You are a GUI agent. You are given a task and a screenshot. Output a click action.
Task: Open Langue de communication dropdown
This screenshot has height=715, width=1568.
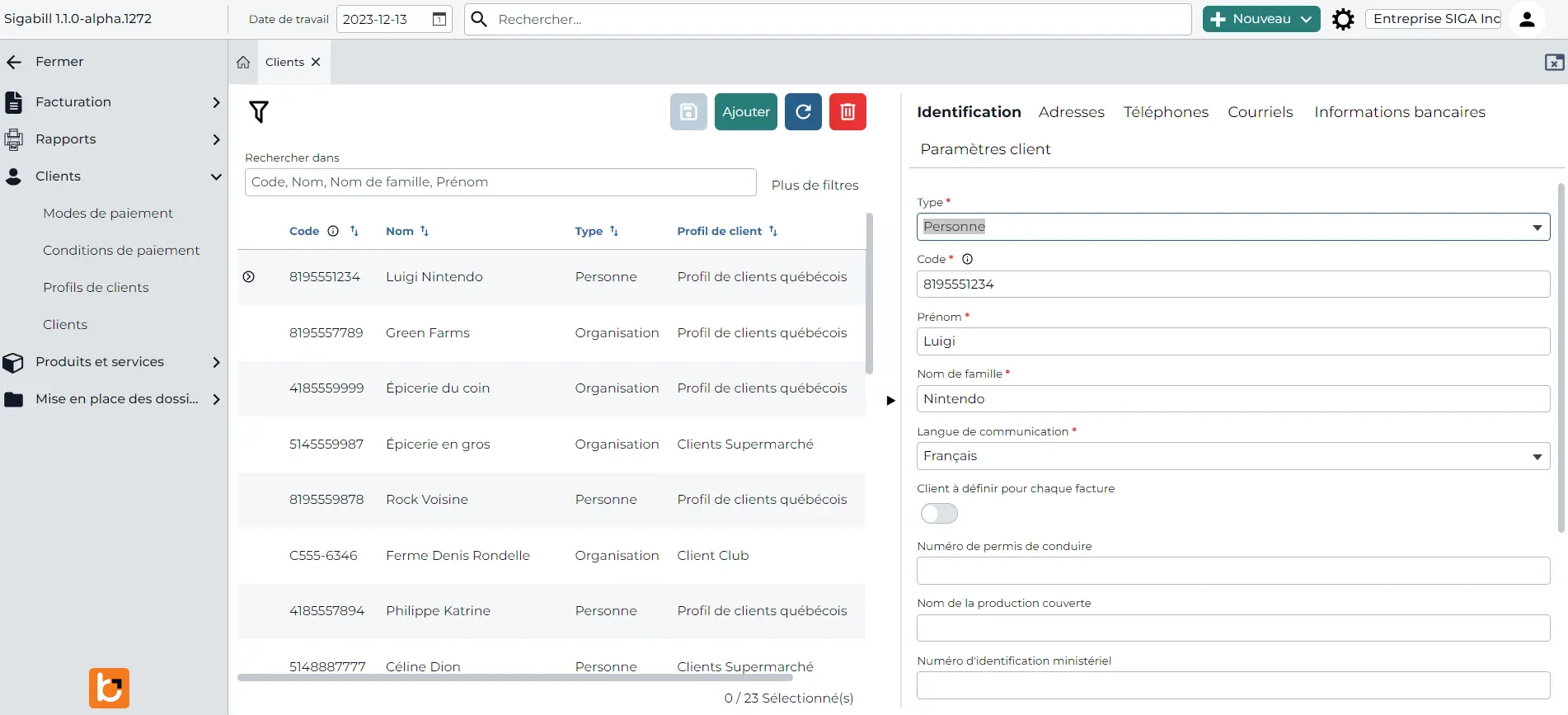[x=1233, y=456]
